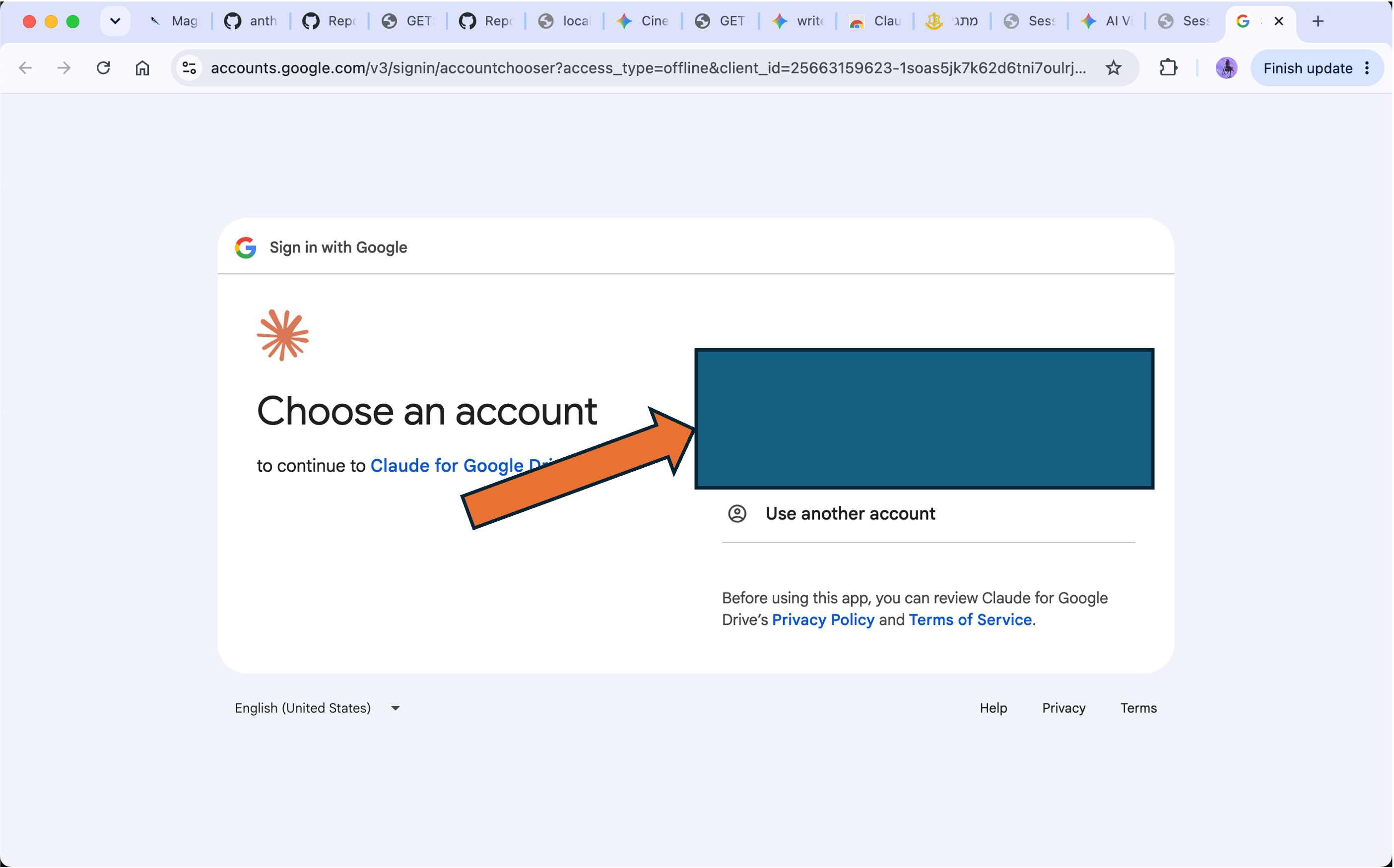Image resolution: width=1394 pixels, height=868 pixels.
Task: Click the Terms footer link
Action: point(1138,708)
